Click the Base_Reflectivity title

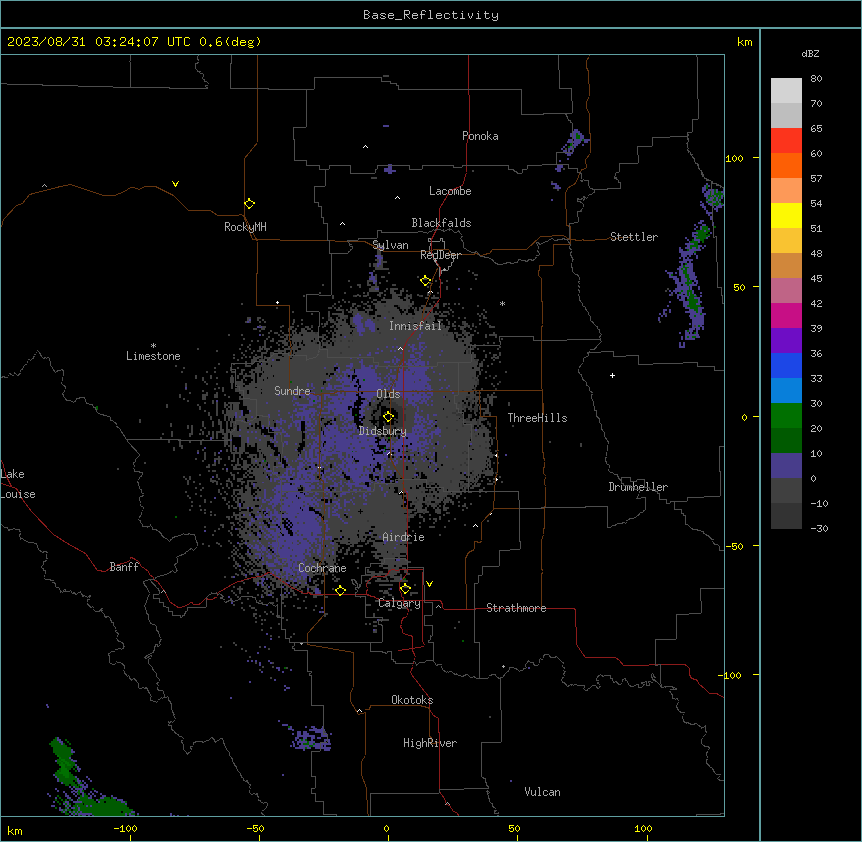[x=431, y=15]
